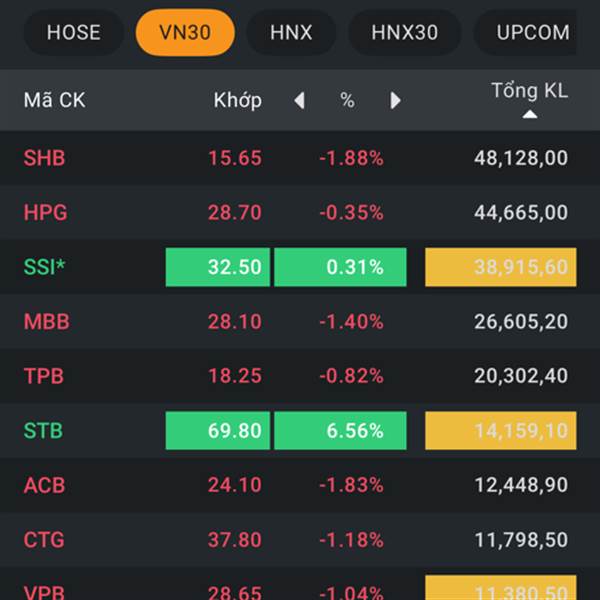The image size is (600, 600).
Task: Click the right arrow beside the % column
Action: click(x=396, y=100)
